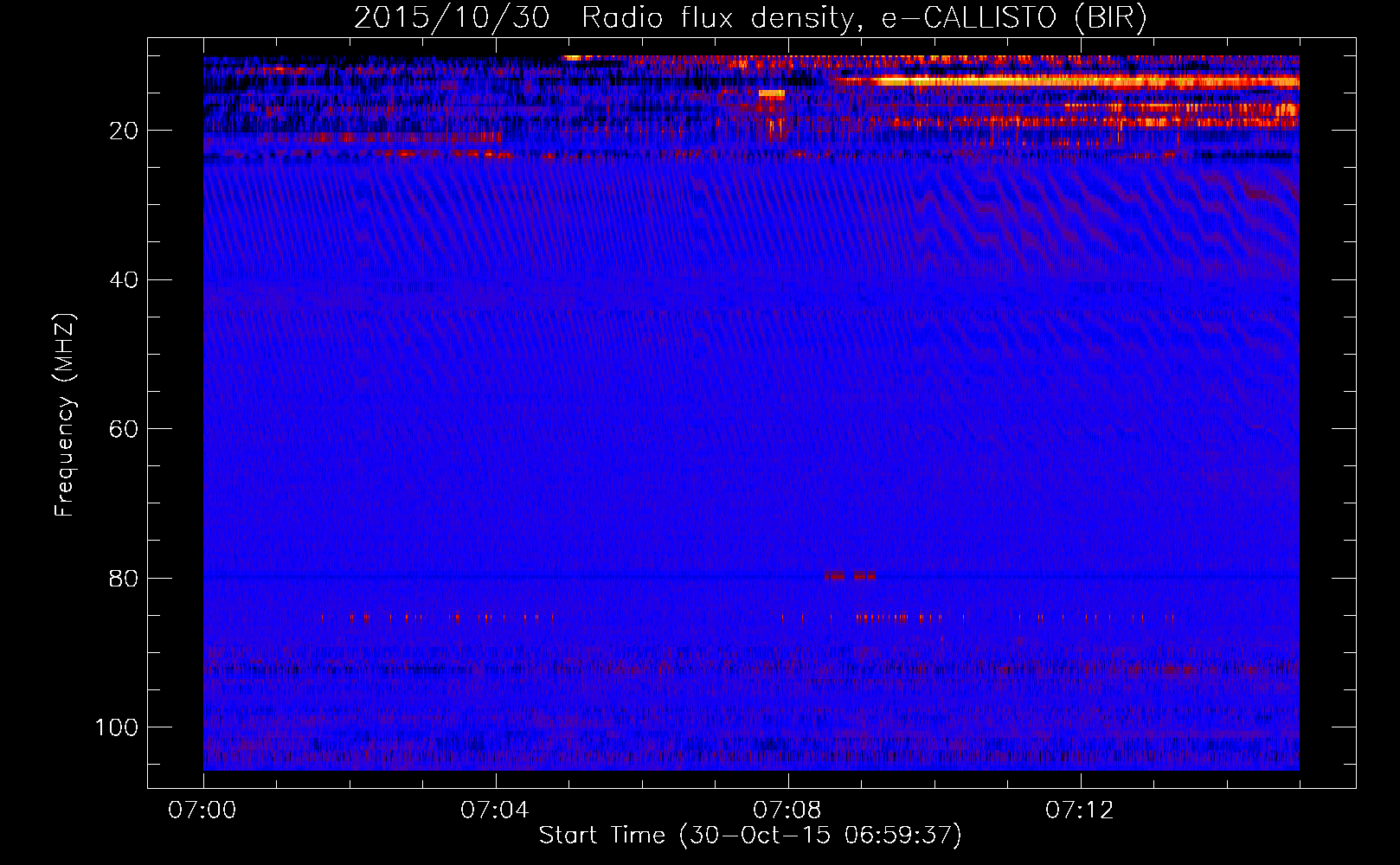Viewport: 1400px width, 865px height.
Task: Click the plot title "2015/10/30 Radio flux density, e-CALLISTO (BIR)"
Action: coord(750,17)
